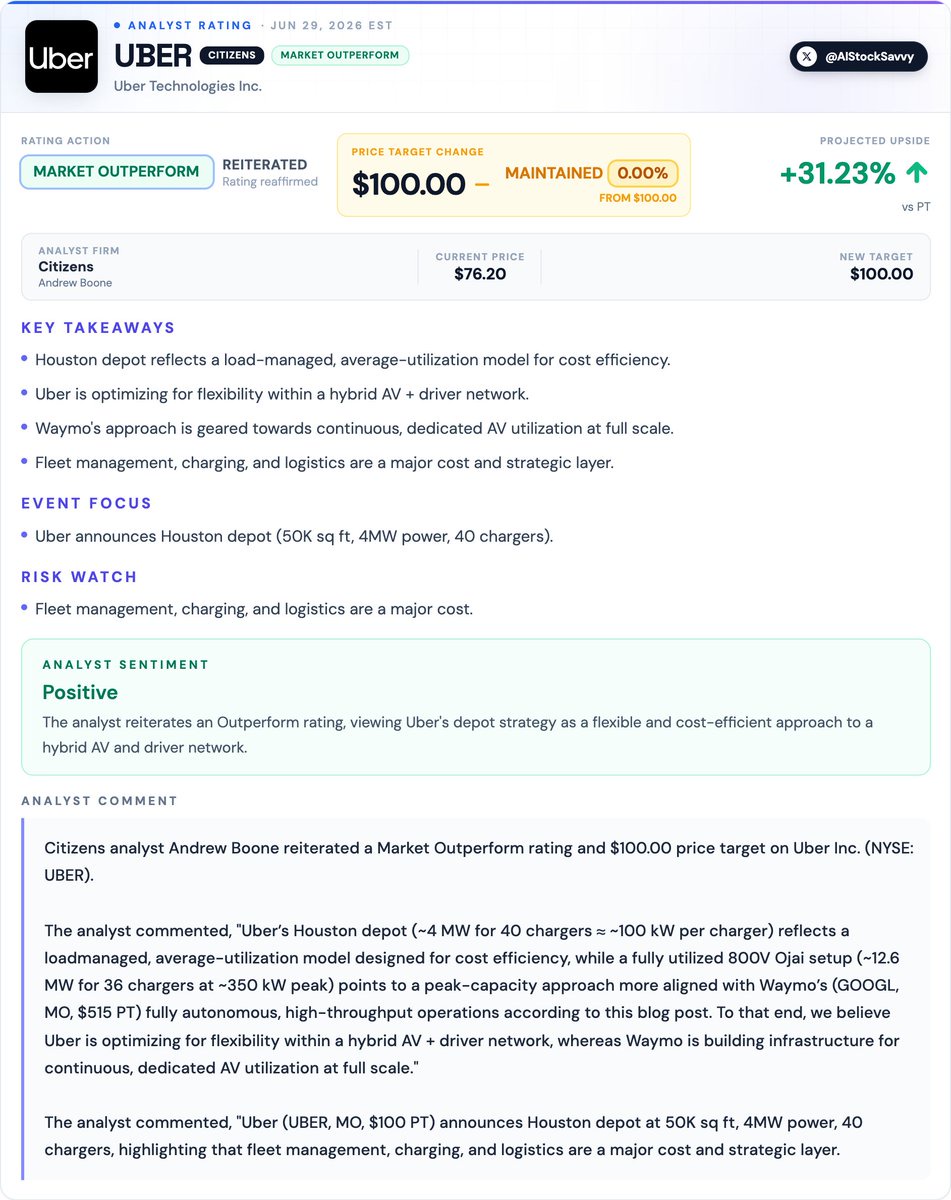This screenshot has height=1200, width=951.
Task: Click the green projected upside arrow
Action: point(917,173)
